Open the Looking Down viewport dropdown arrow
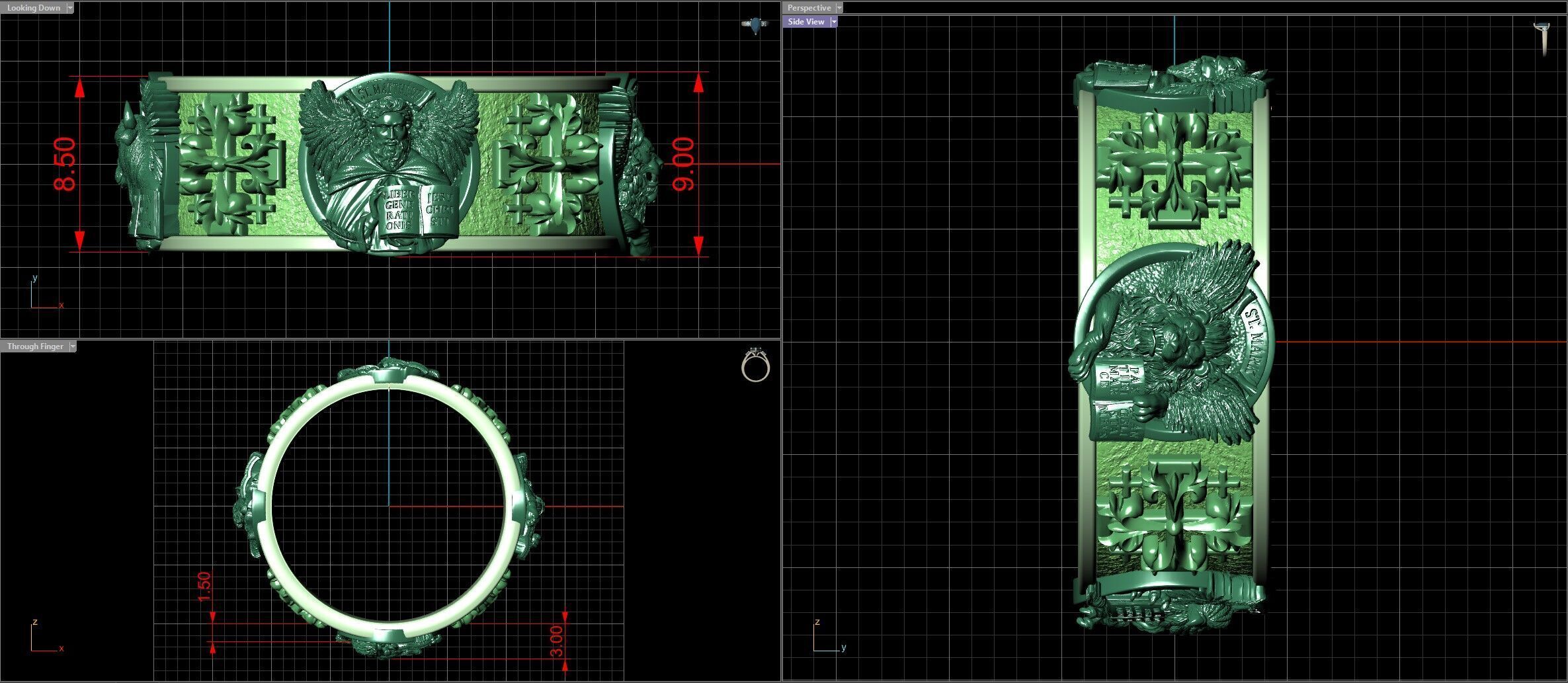 point(70,8)
